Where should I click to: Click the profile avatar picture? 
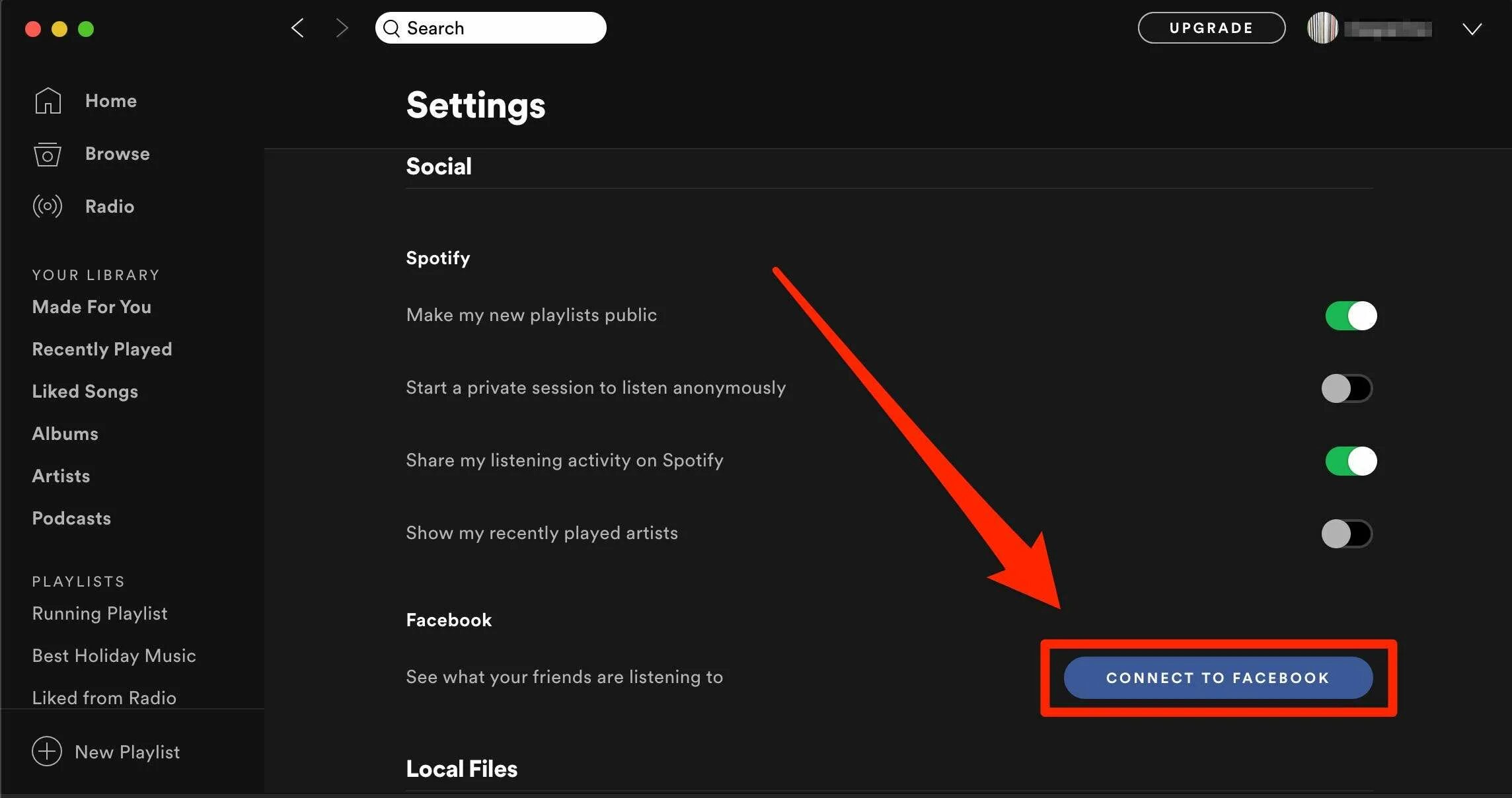click(x=1322, y=28)
